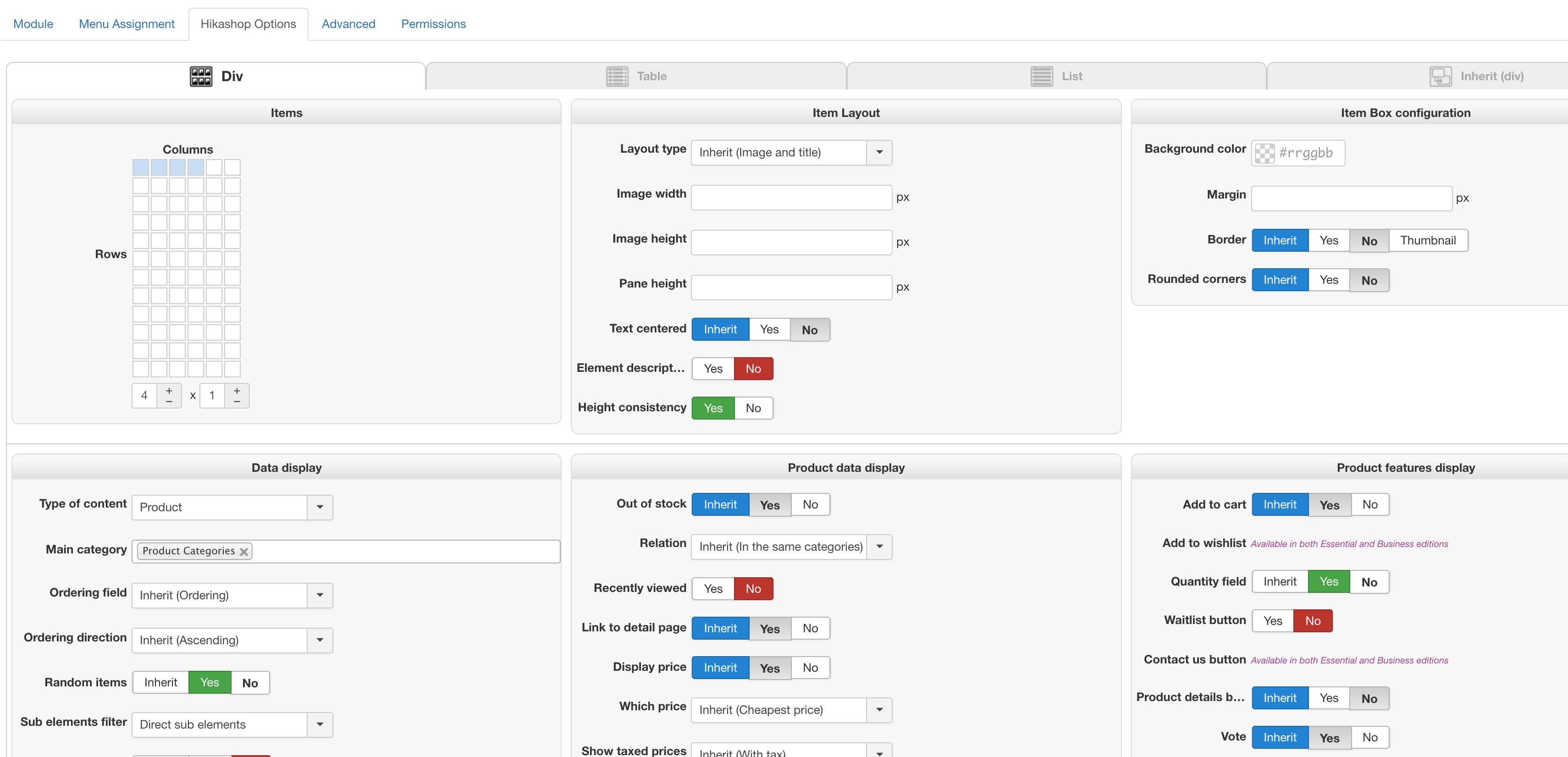Expand the Which price dropdown
The width and height of the screenshot is (1568, 757).
pyautogui.click(x=879, y=709)
